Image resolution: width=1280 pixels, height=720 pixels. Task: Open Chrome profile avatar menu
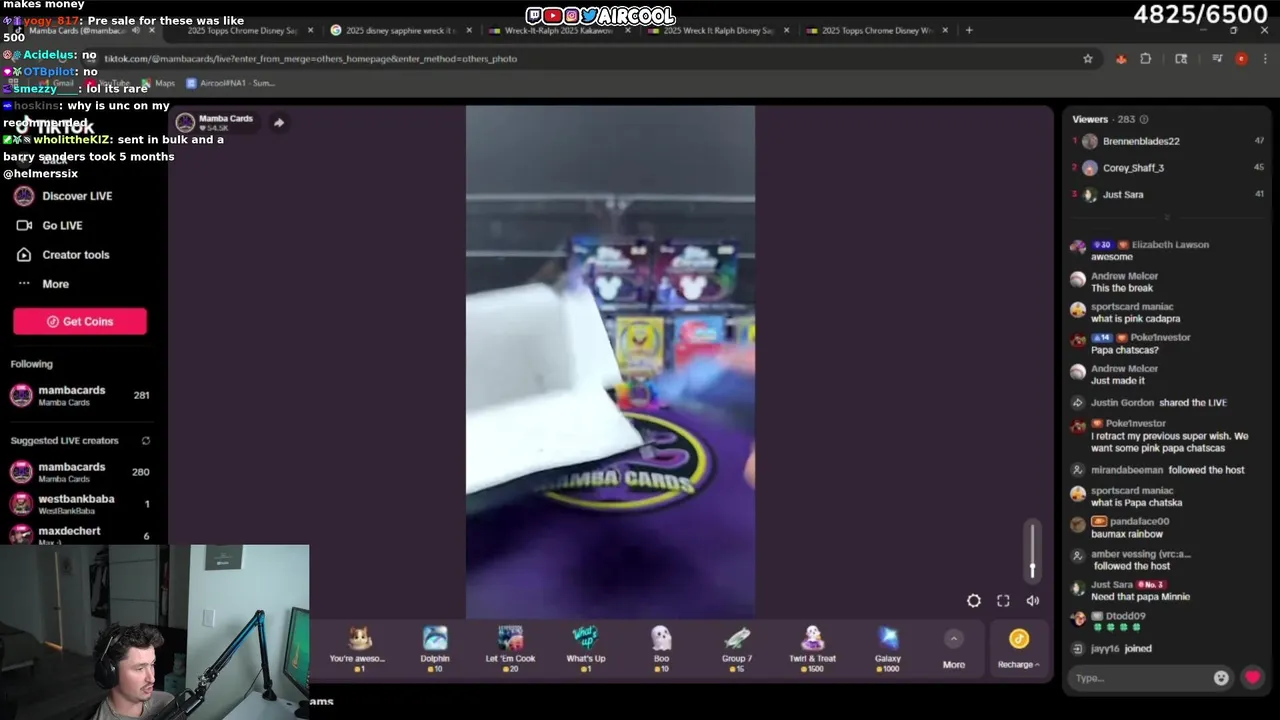click(x=1241, y=59)
